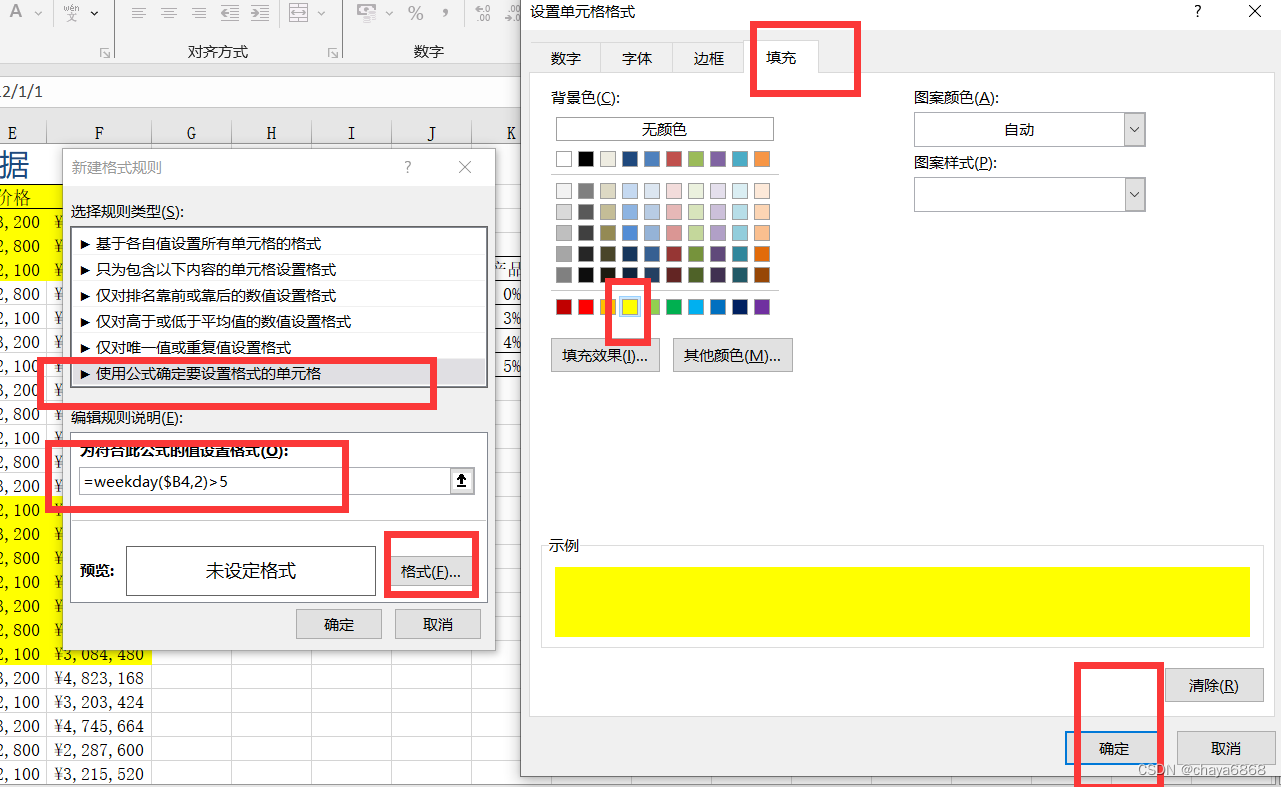Click column header G in spreadsheet

pyautogui.click(x=191, y=133)
